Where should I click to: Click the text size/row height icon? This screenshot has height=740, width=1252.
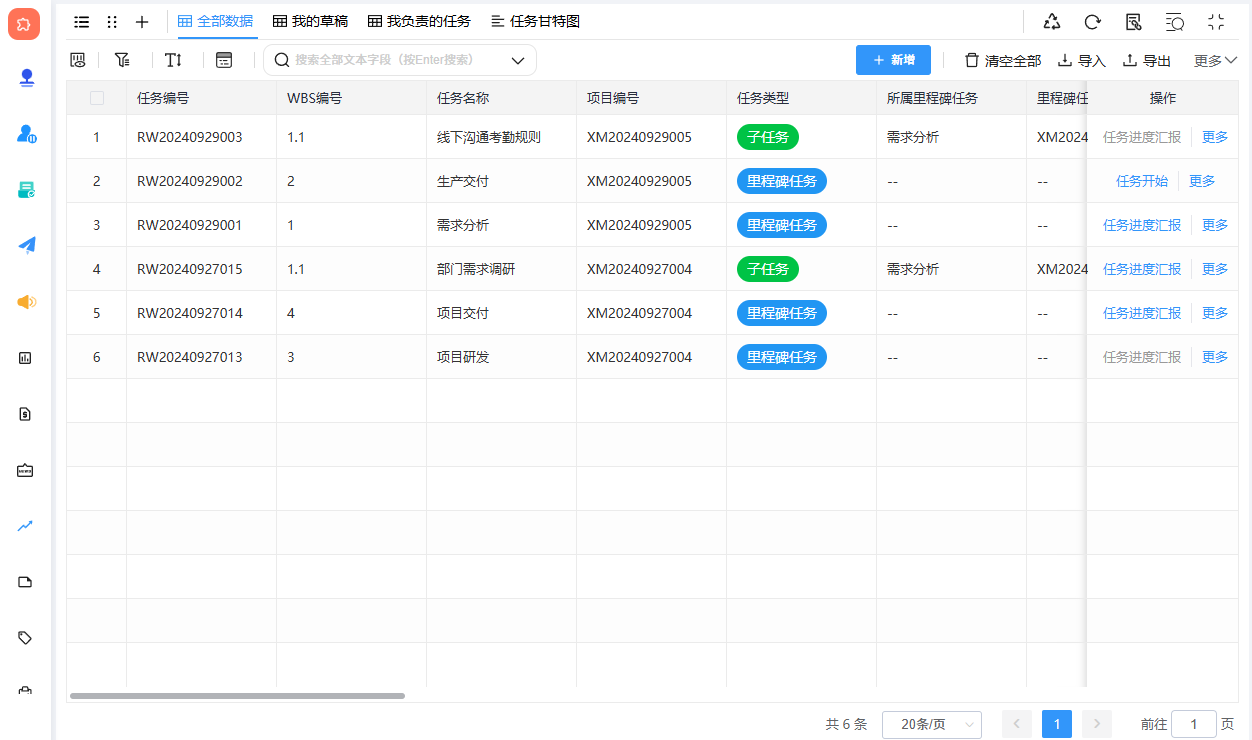point(174,60)
